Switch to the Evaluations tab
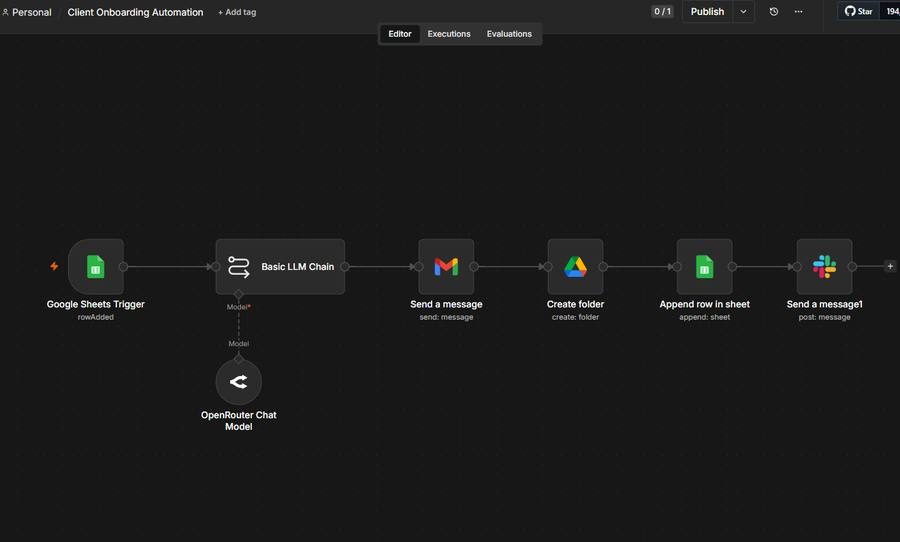The width and height of the screenshot is (900, 542). pyautogui.click(x=509, y=34)
